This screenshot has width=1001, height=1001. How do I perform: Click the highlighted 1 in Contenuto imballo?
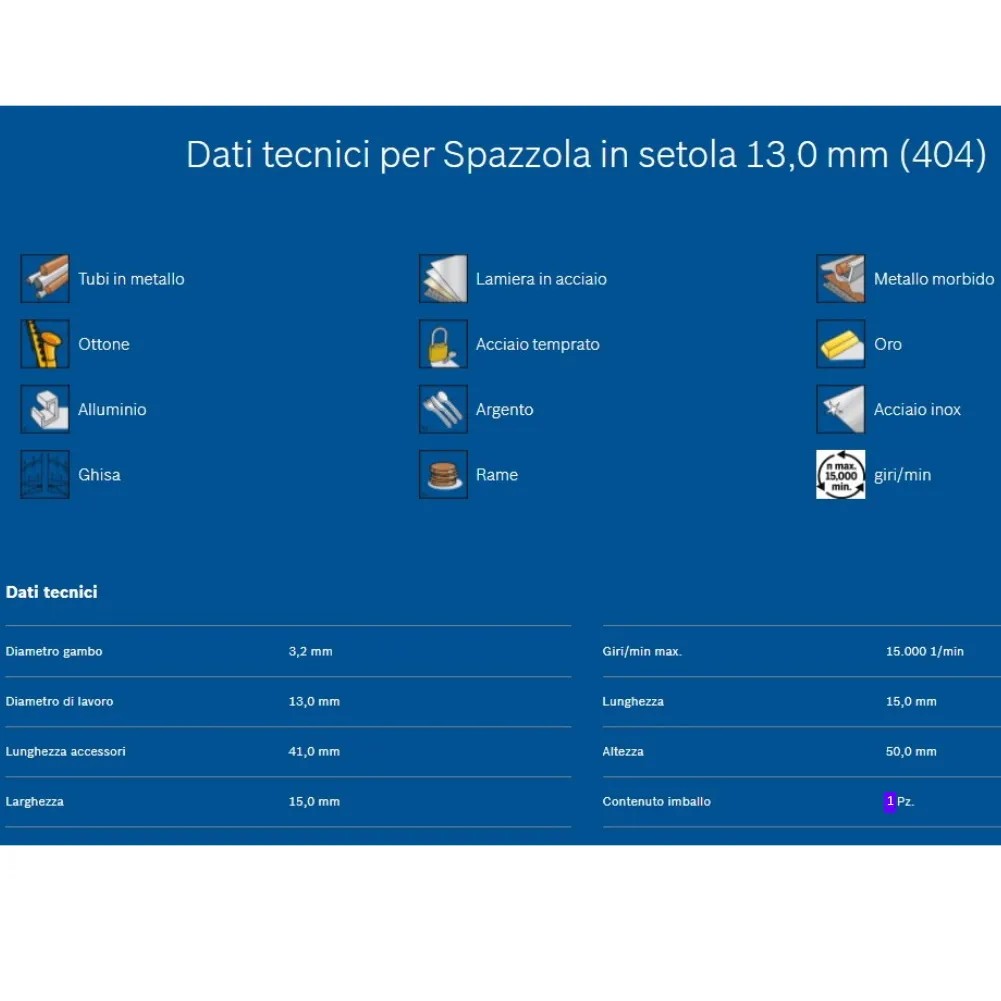(890, 801)
